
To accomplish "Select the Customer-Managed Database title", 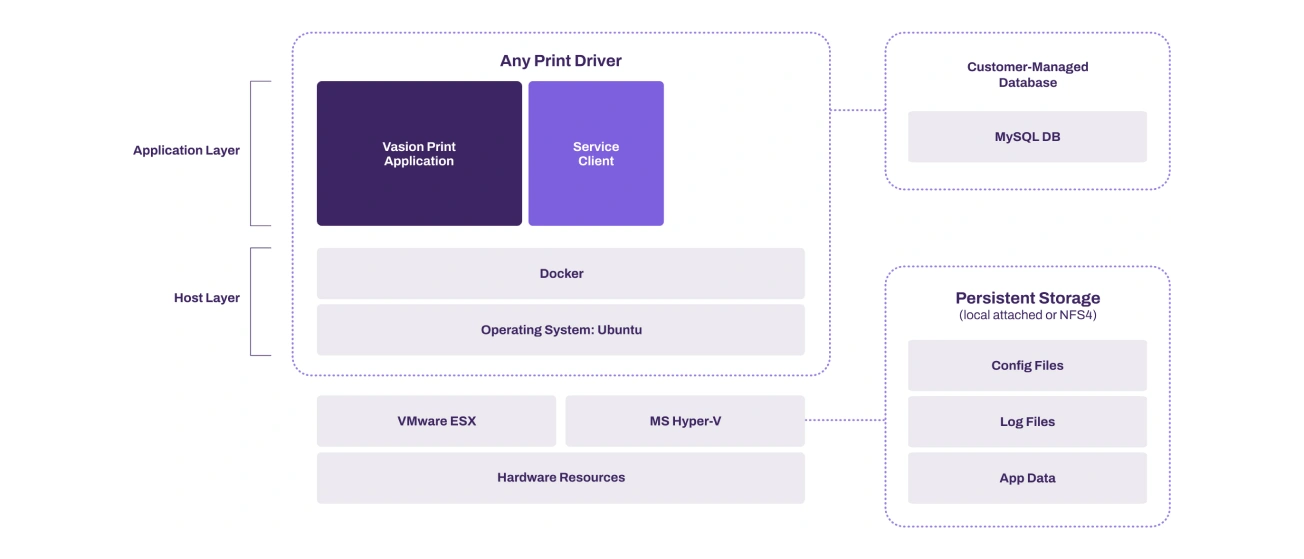I will 1027,75.
